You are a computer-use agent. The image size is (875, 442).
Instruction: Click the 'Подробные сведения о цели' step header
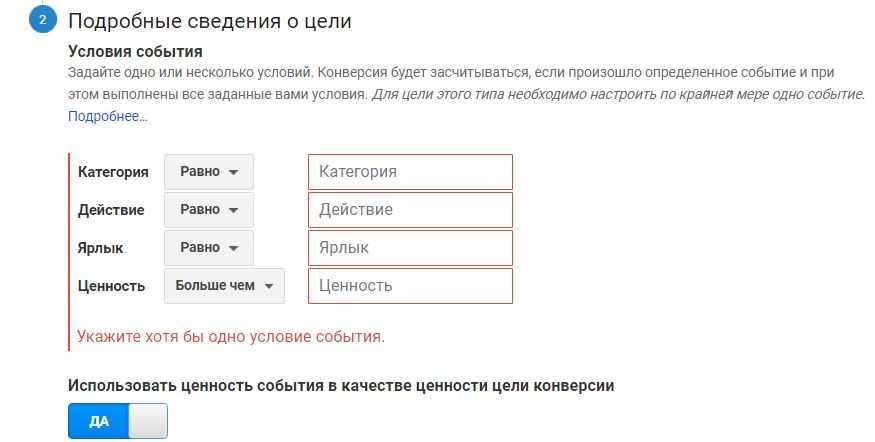pyautogui.click(x=210, y=21)
